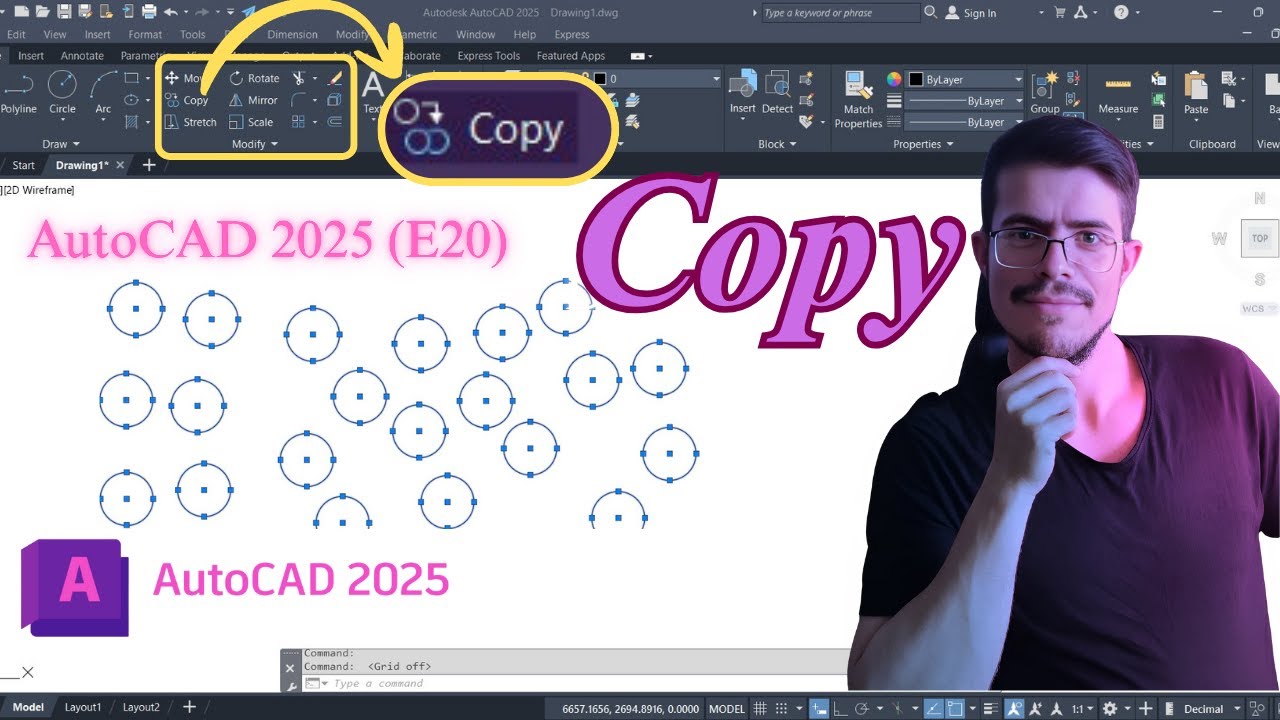This screenshot has width=1280, height=720.
Task: Expand the Modify panel
Action: [x=254, y=144]
